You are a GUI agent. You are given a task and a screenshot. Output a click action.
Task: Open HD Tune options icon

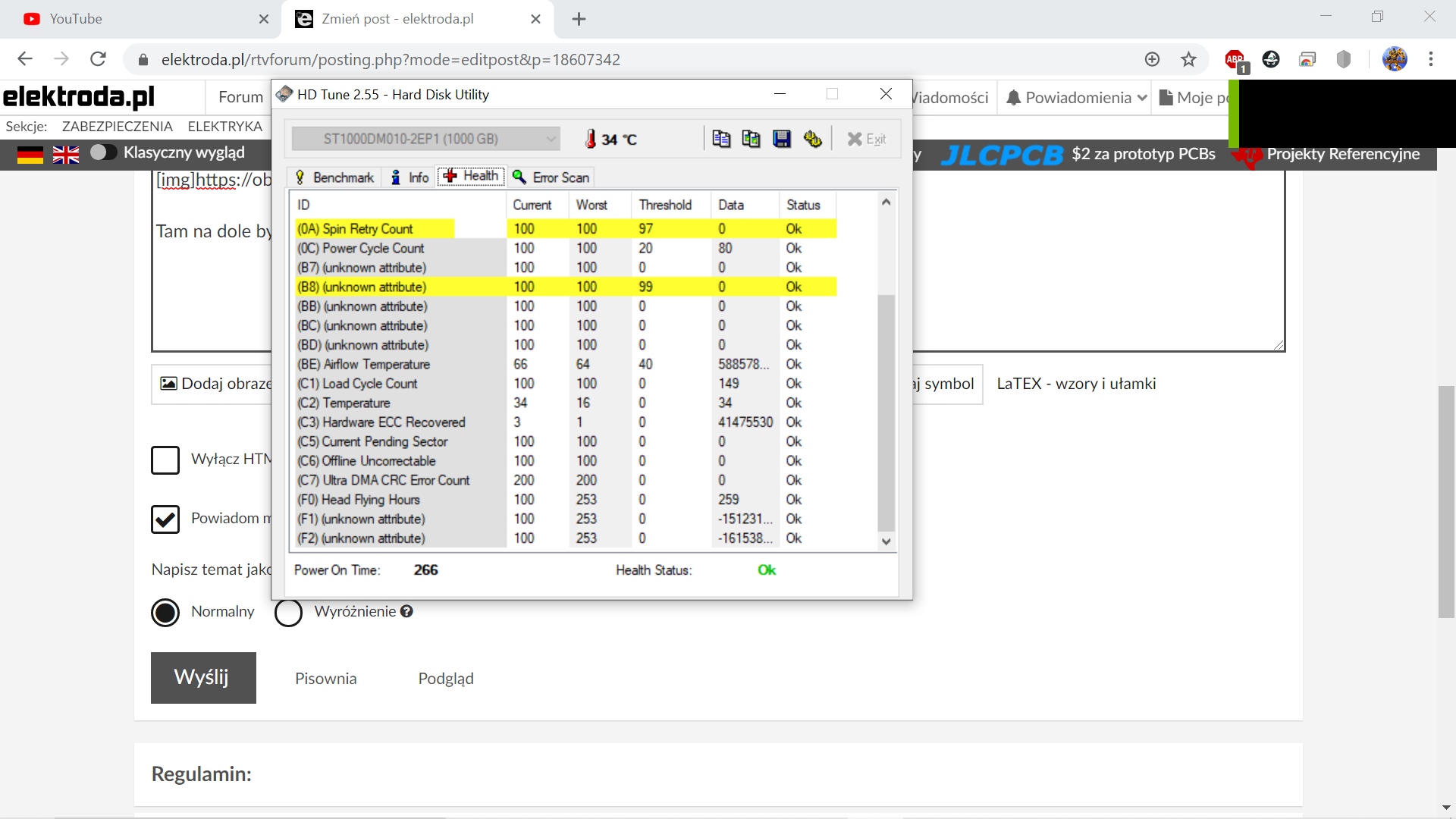813,139
